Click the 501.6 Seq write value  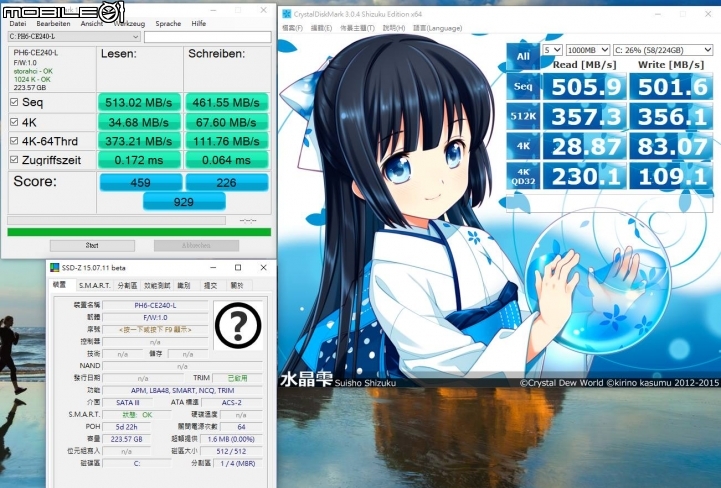(671, 86)
